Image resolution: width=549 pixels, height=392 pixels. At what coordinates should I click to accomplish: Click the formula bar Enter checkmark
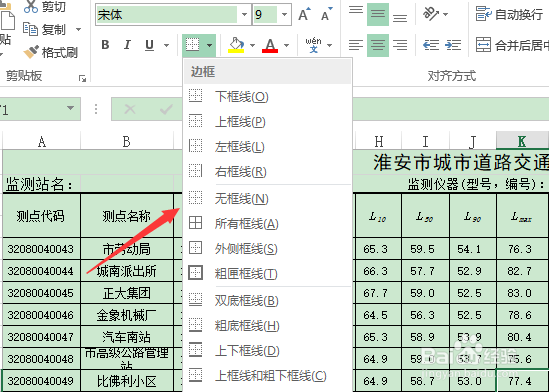point(166,109)
